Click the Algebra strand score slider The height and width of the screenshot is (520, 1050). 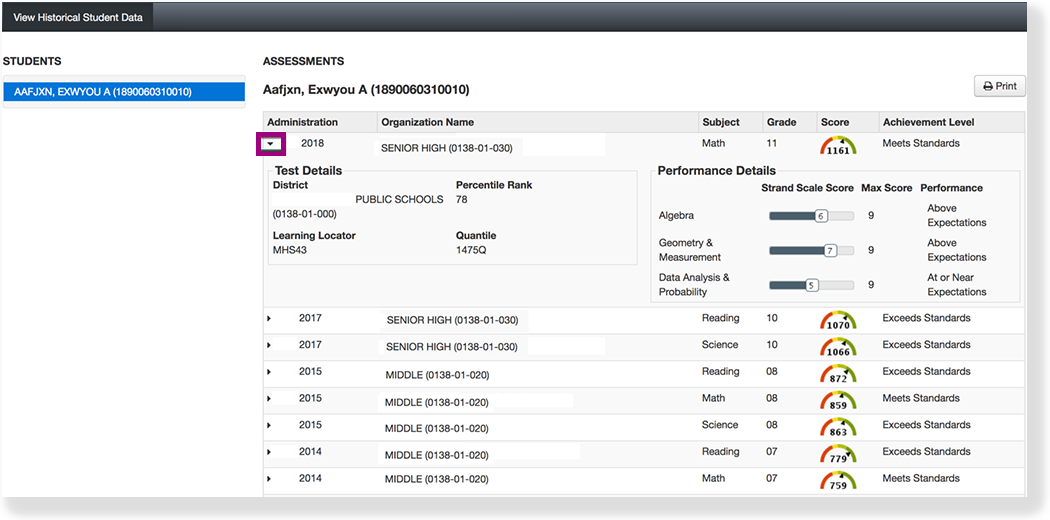click(x=811, y=216)
